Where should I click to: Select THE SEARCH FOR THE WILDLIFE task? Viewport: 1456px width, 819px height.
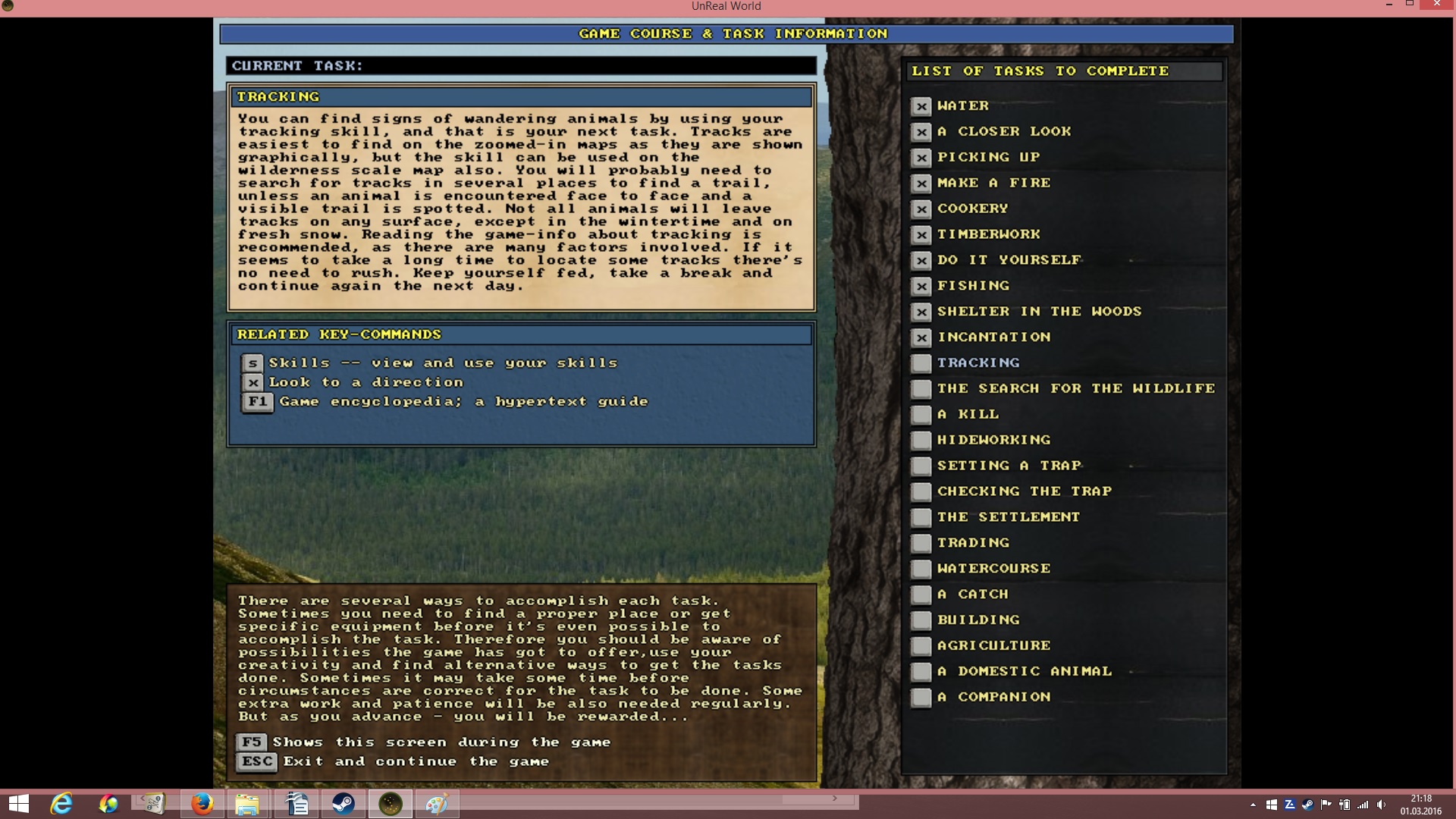[x=1075, y=388]
